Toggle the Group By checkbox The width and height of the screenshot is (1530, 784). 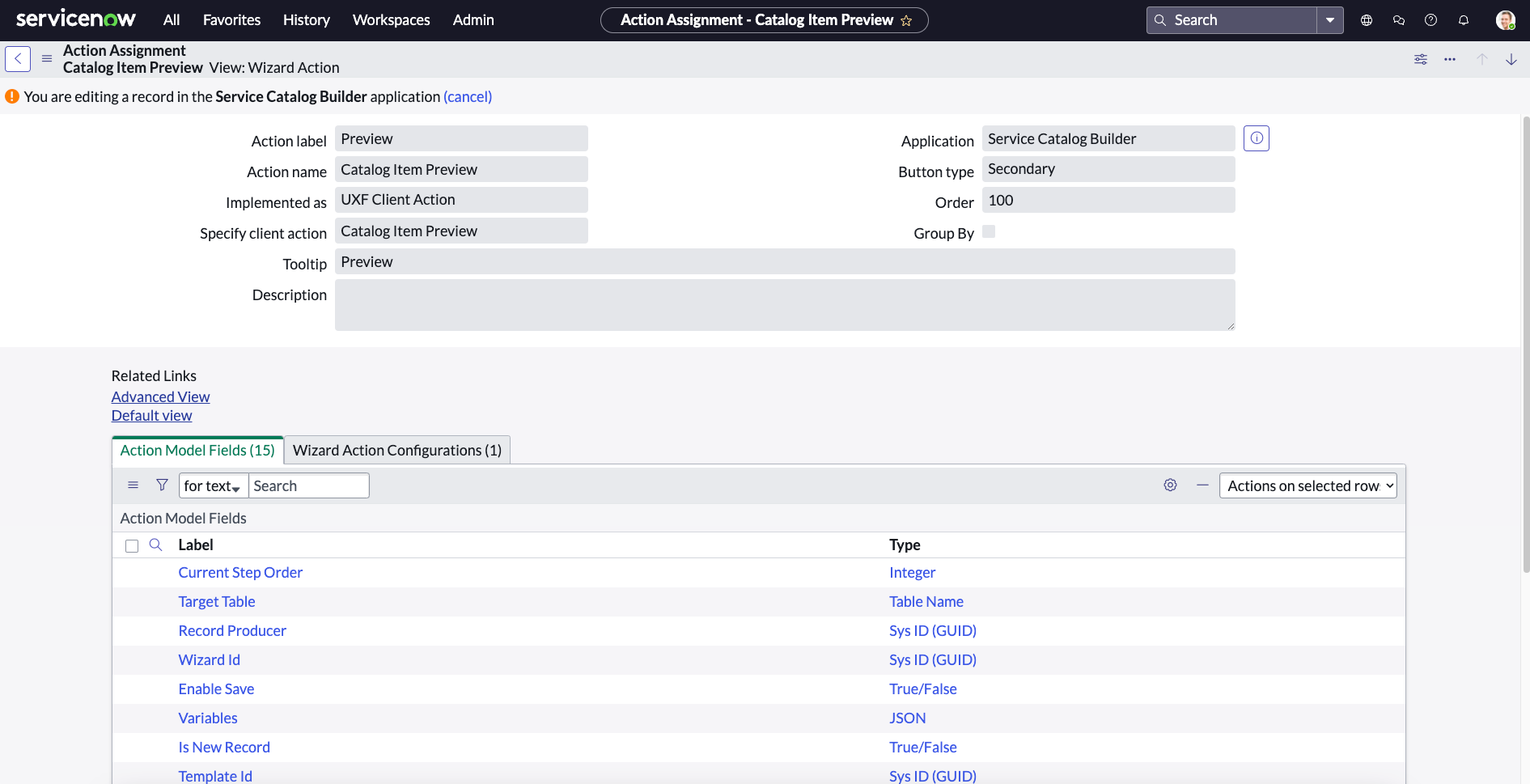[x=989, y=232]
